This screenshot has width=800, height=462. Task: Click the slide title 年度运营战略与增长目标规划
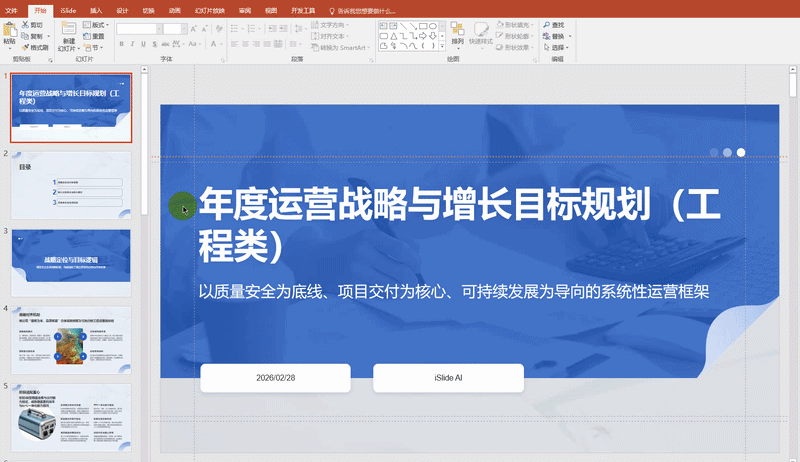point(459,224)
